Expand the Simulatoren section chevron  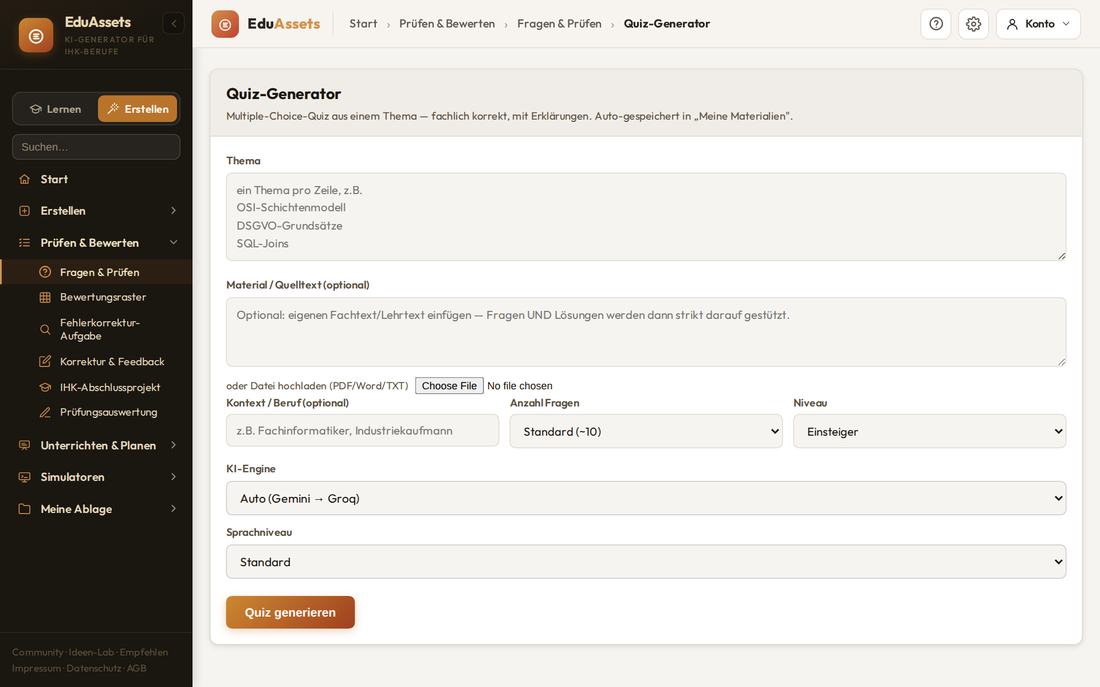point(173,477)
